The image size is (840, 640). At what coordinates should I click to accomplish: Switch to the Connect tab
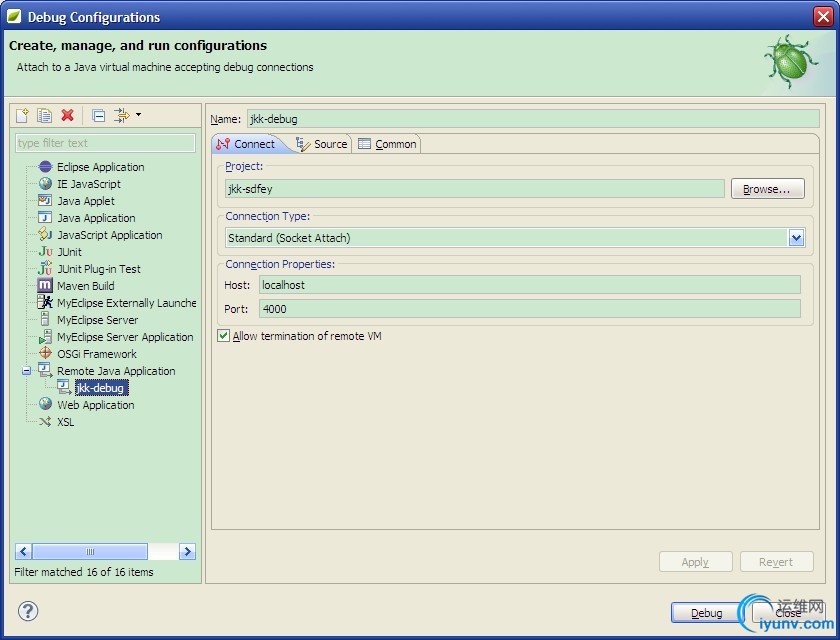[x=246, y=144]
